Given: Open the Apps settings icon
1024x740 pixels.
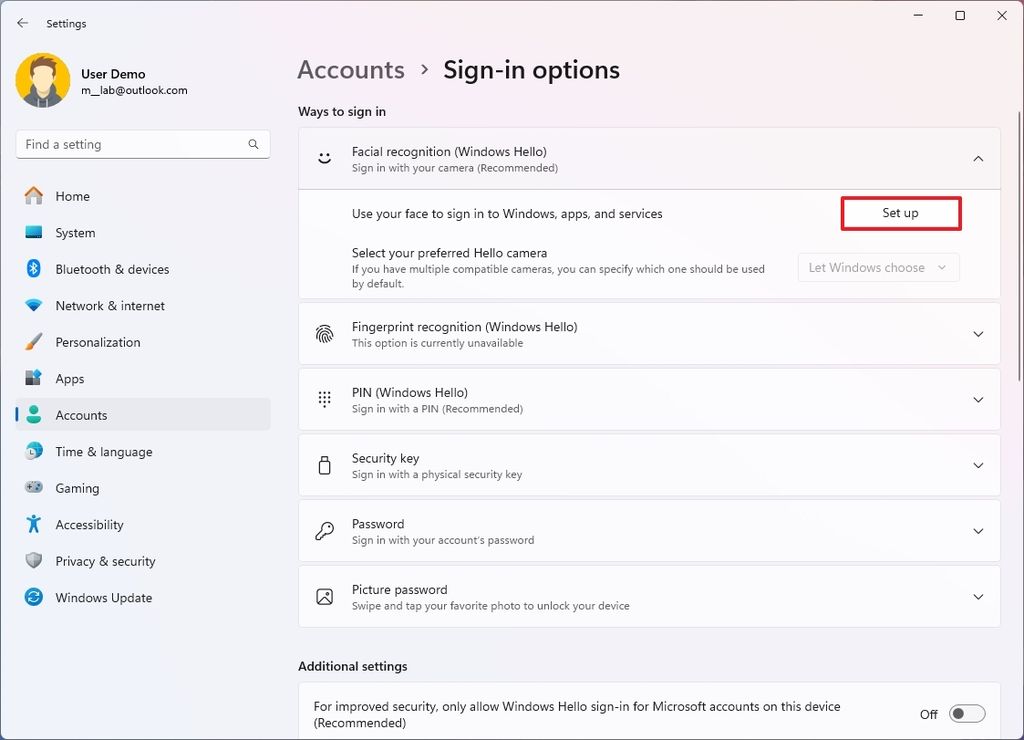Looking at the screenshot, I should [x=33, y=378].
